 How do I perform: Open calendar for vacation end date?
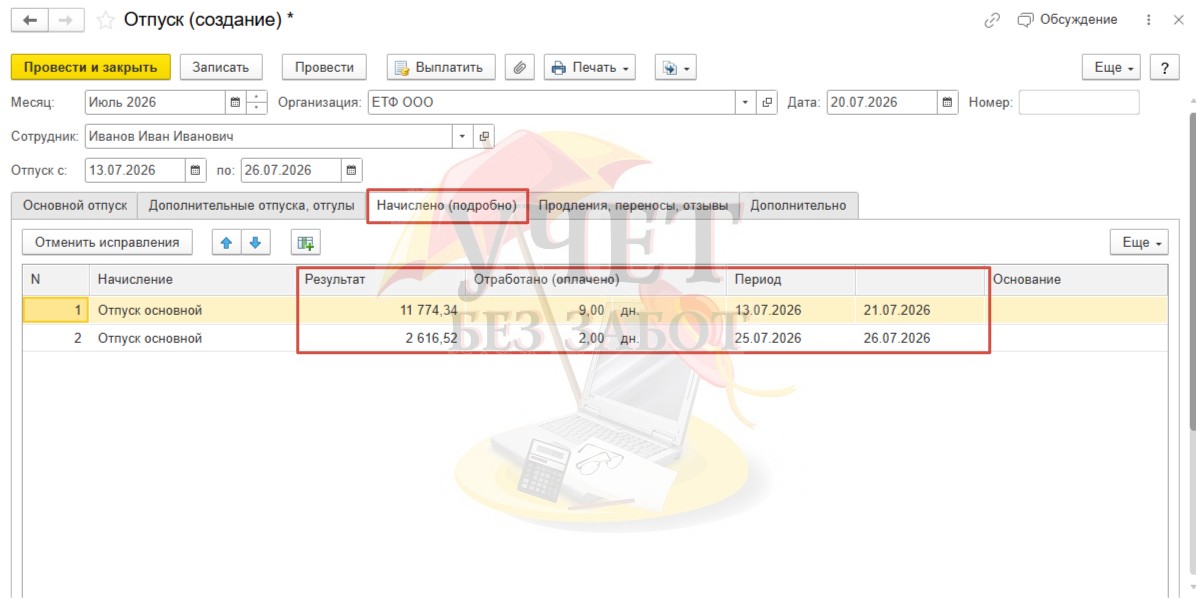coord(352,170)
